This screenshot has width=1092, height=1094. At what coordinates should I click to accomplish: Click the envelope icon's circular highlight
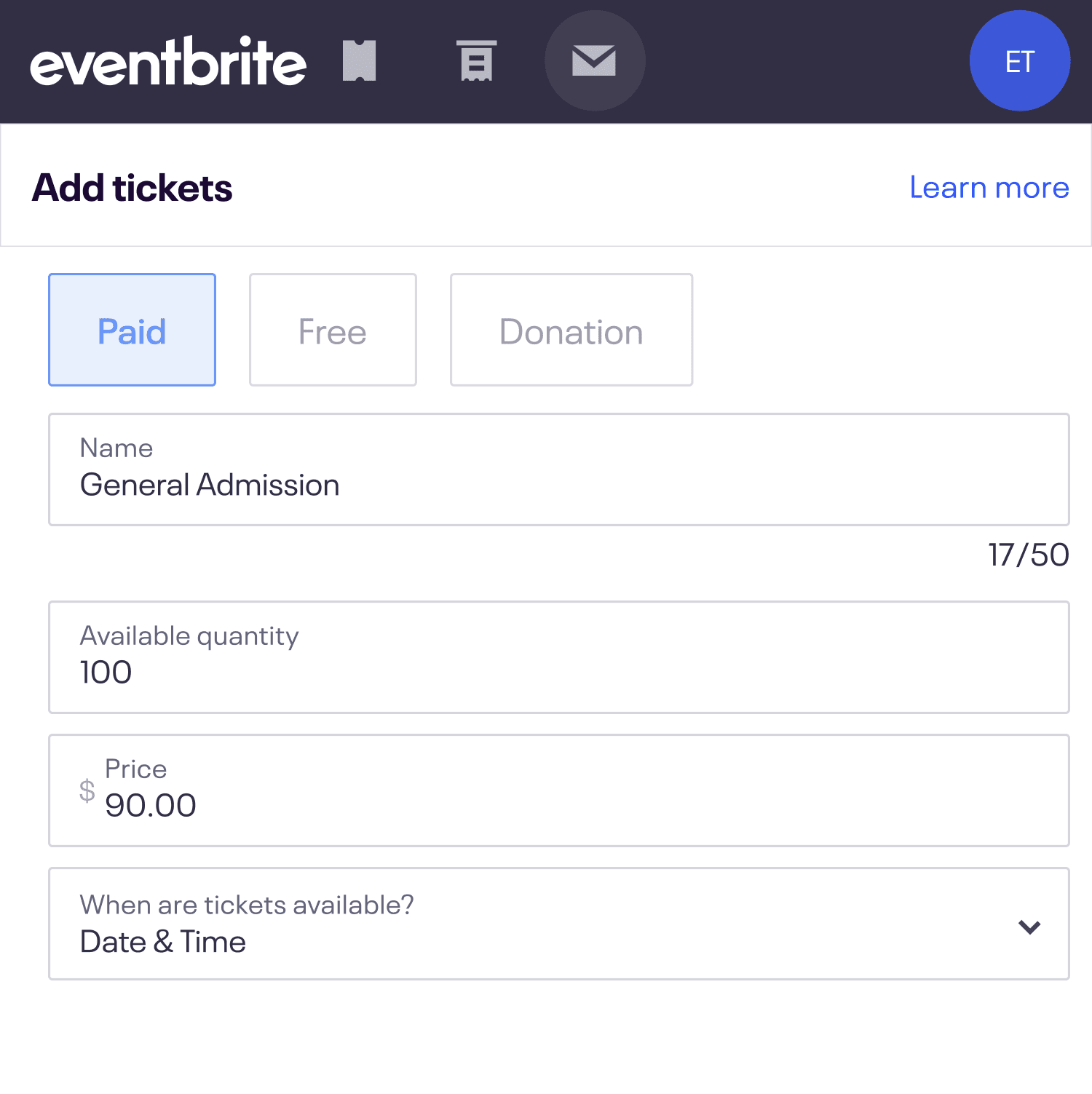(x=595, y=61)
